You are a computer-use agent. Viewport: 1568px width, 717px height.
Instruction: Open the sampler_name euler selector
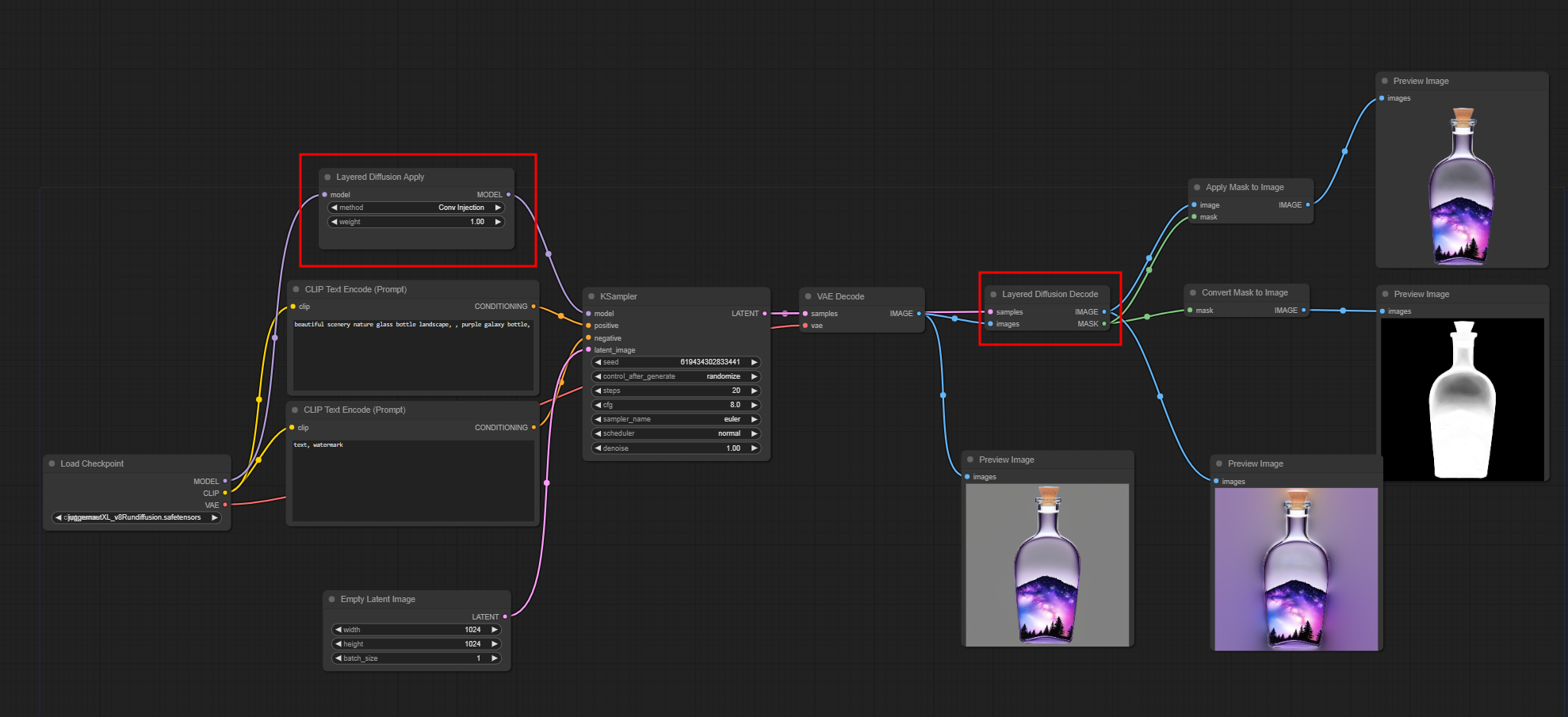pos(676,419)
